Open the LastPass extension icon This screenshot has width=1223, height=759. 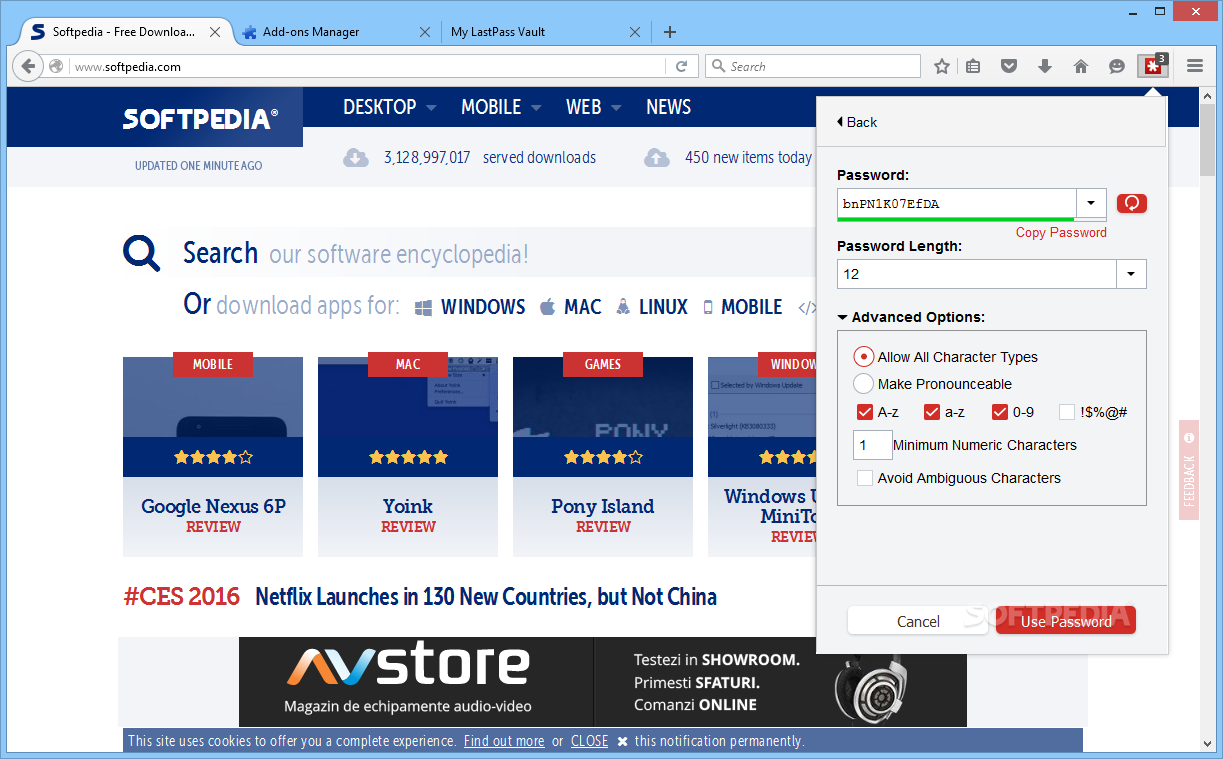point(1153,66)
